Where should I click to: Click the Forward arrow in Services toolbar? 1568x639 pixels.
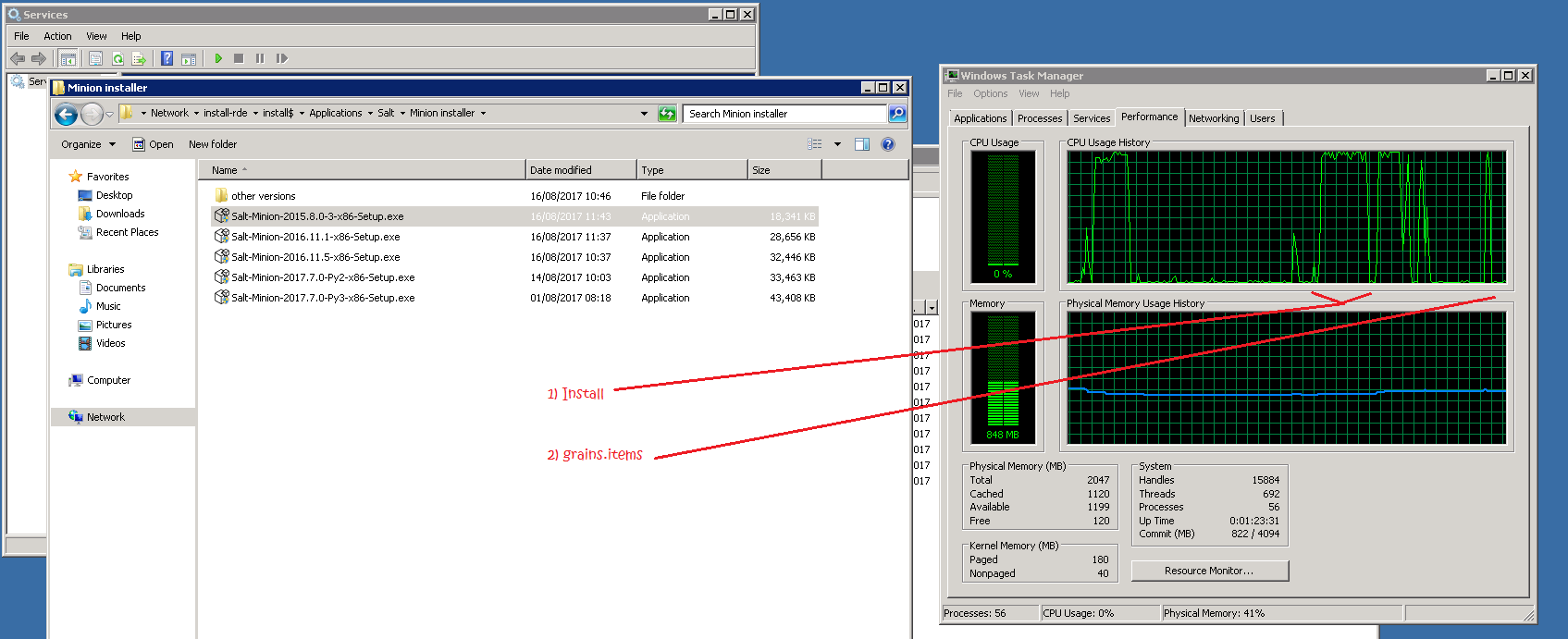(x=39, y=58)
